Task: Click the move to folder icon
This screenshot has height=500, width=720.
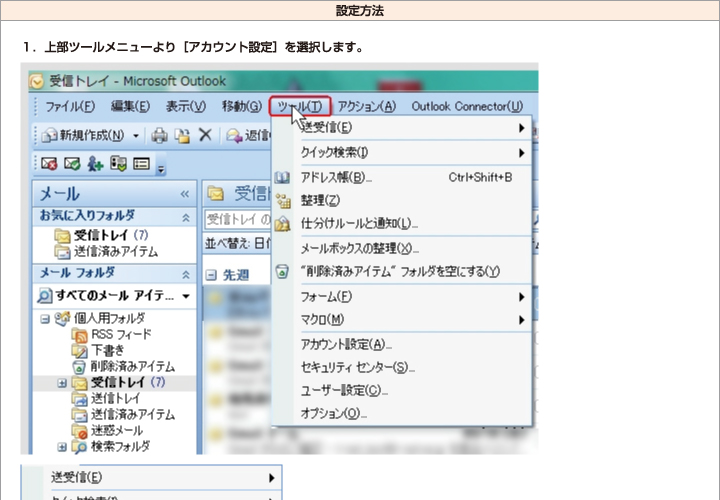Action: pyautogui.click(x=182, y=135)
